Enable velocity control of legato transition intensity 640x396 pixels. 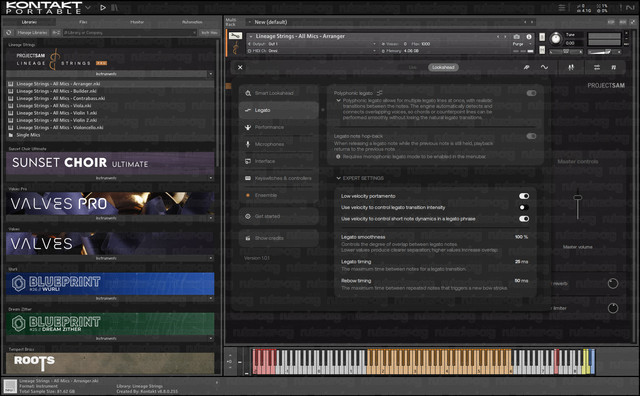524,207
